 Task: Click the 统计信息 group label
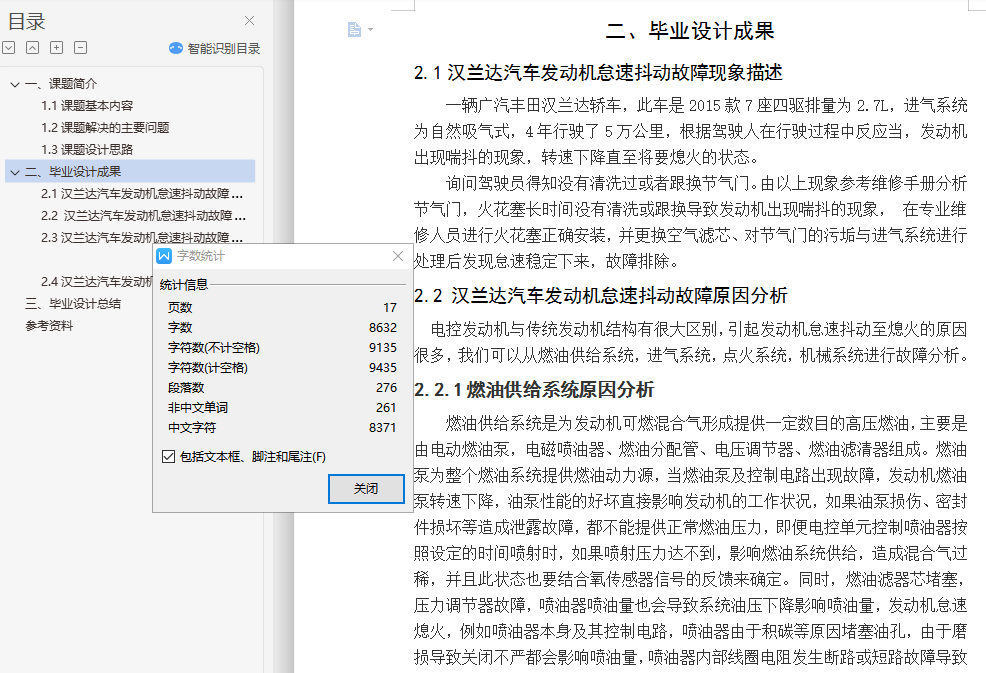(x=184, y=284)
